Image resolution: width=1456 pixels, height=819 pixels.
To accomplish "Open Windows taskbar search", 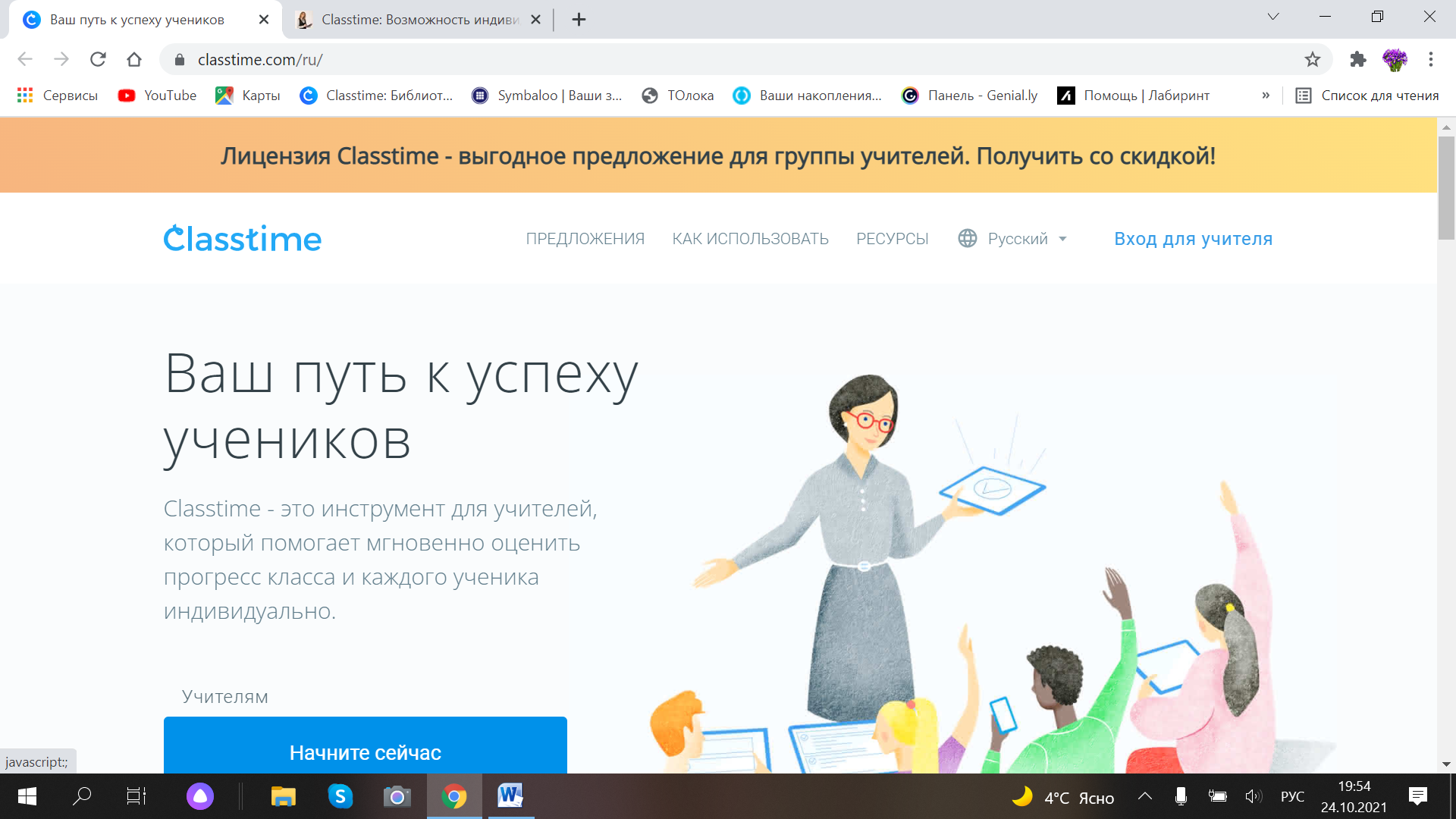I will 82,796.
